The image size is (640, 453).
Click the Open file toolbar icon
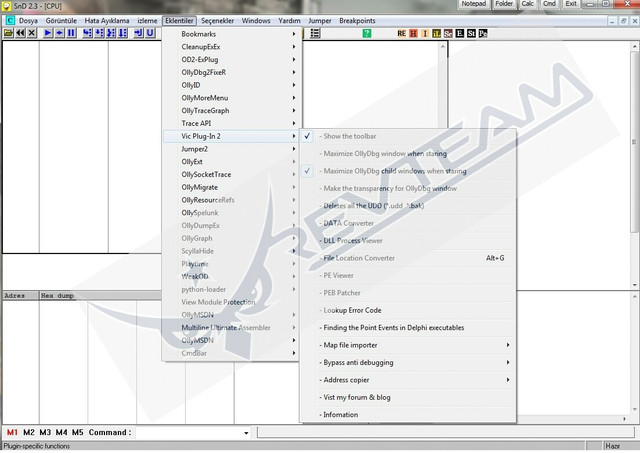[x=8, y=33]
